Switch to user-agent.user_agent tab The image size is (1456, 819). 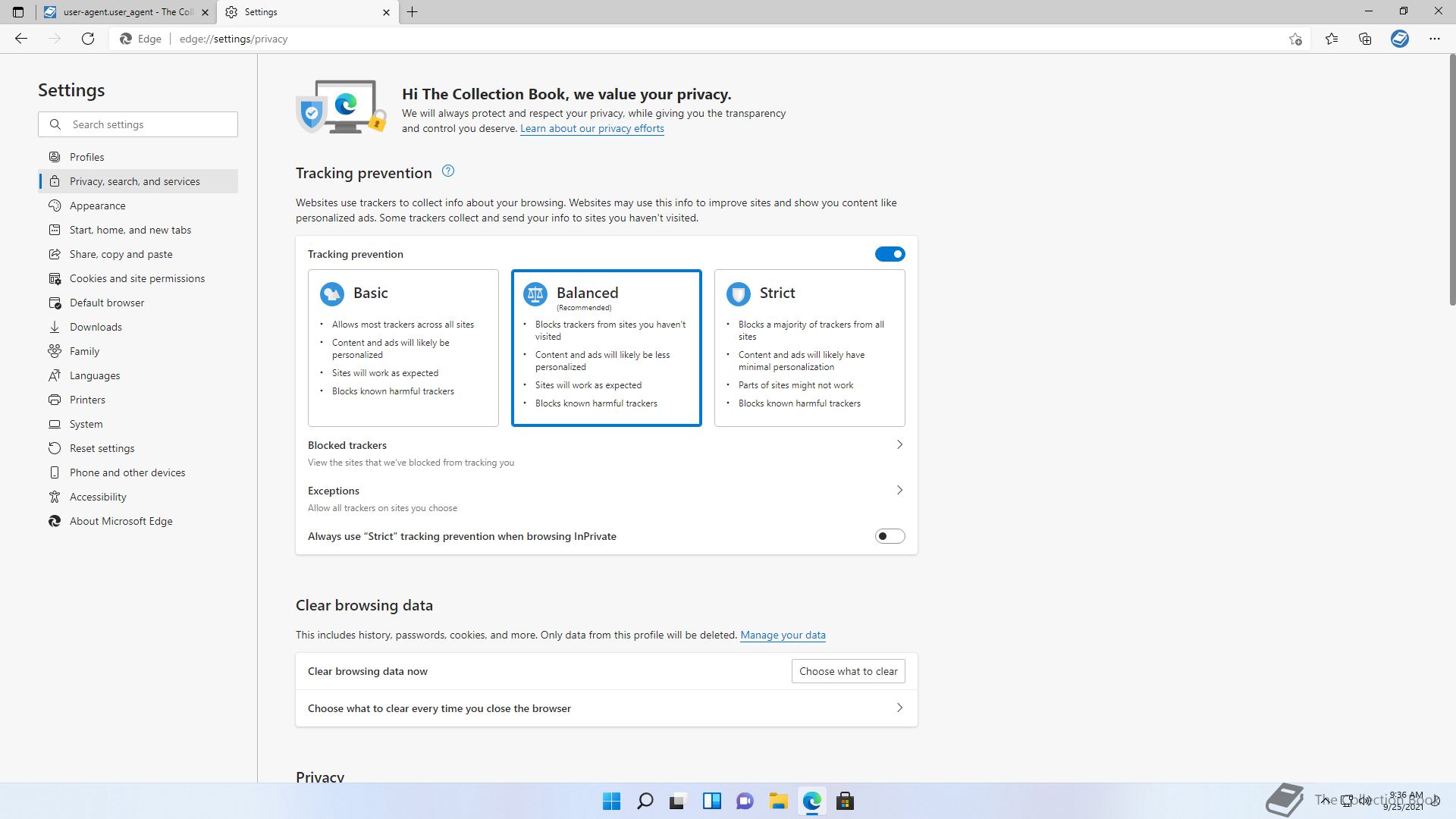(125, 12)
